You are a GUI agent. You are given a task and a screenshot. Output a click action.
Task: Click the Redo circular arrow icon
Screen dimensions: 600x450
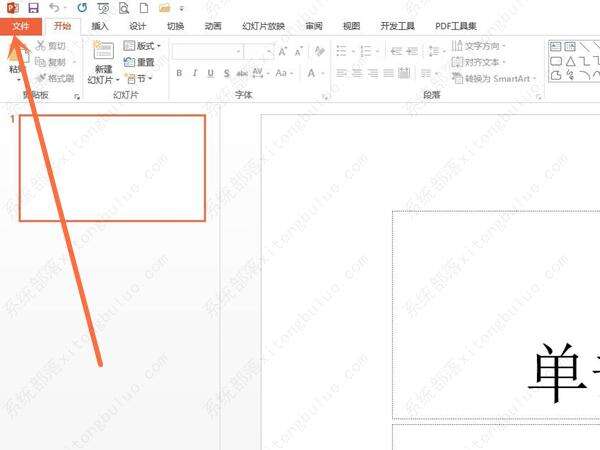pyautogui.click(x=82, y=7)
